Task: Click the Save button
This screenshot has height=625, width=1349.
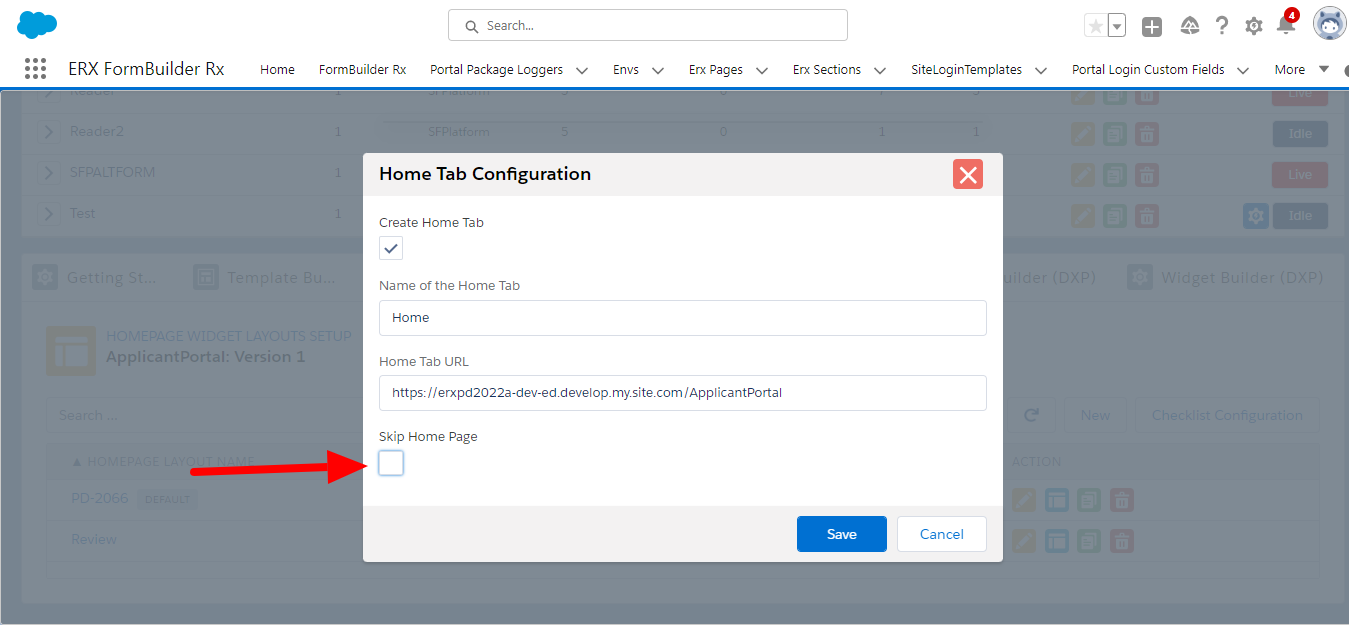Action: tap(841, 534)
